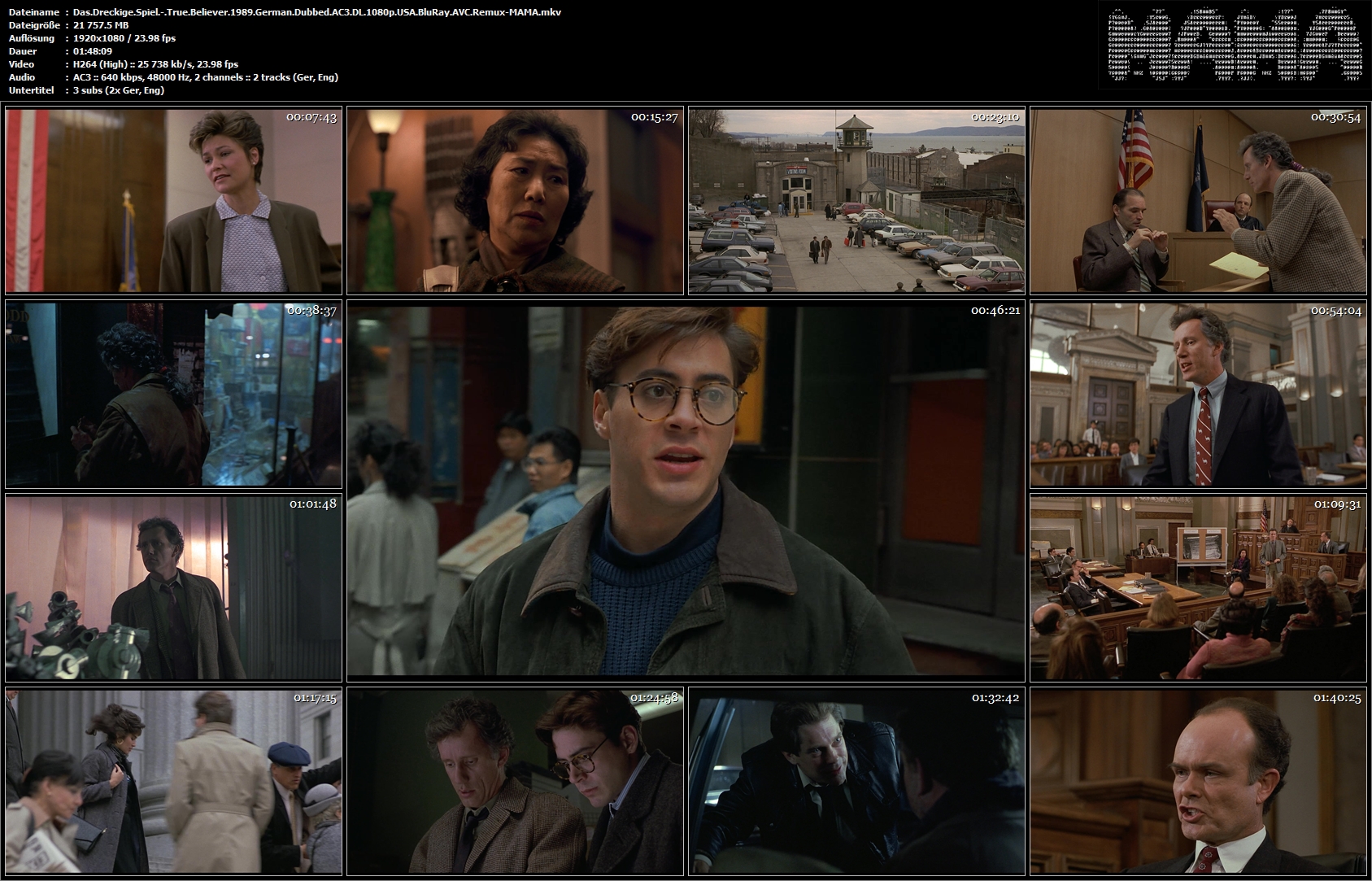View the prison parking lot frame at 00:23:10

856,201
